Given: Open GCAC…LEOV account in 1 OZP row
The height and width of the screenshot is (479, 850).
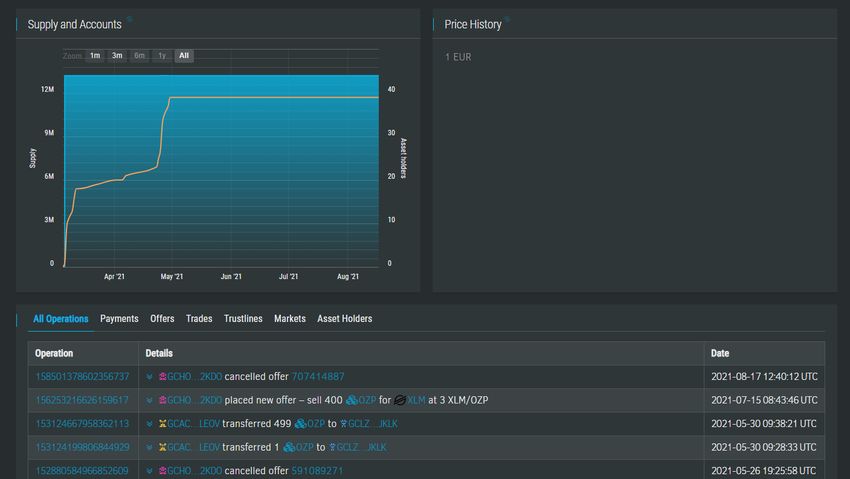Looking at the screenshot, I should (x=194, y=448).
